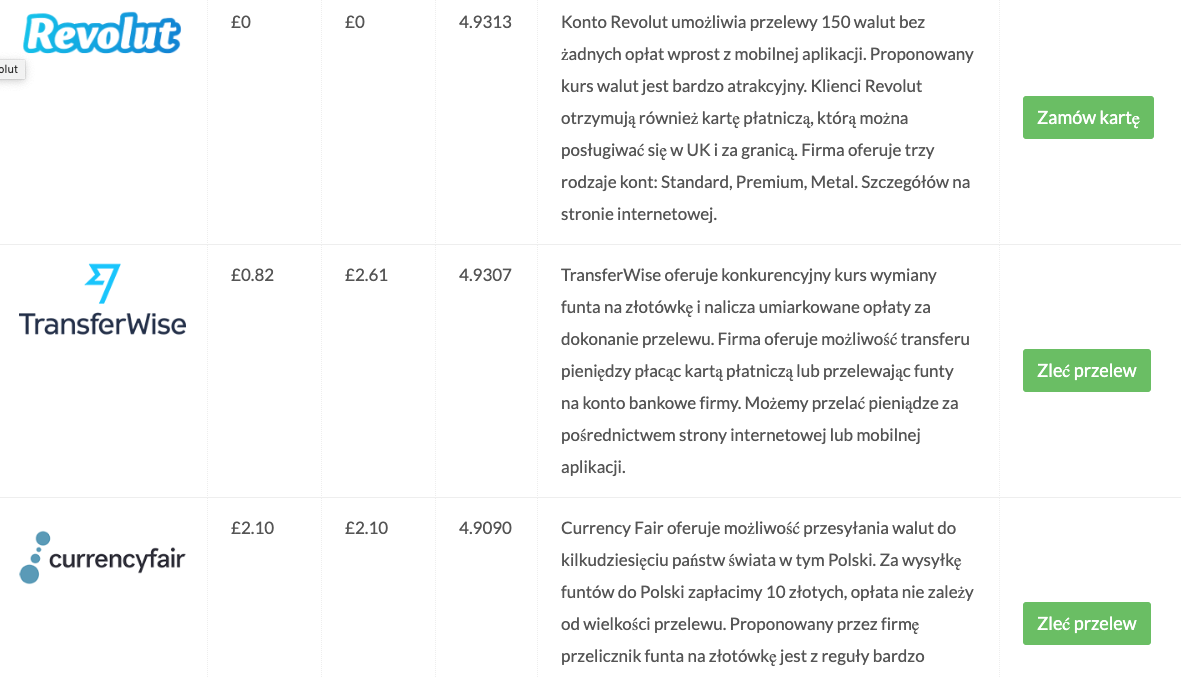Click the £2.61 fee for TransferWise

pos(366,275)
